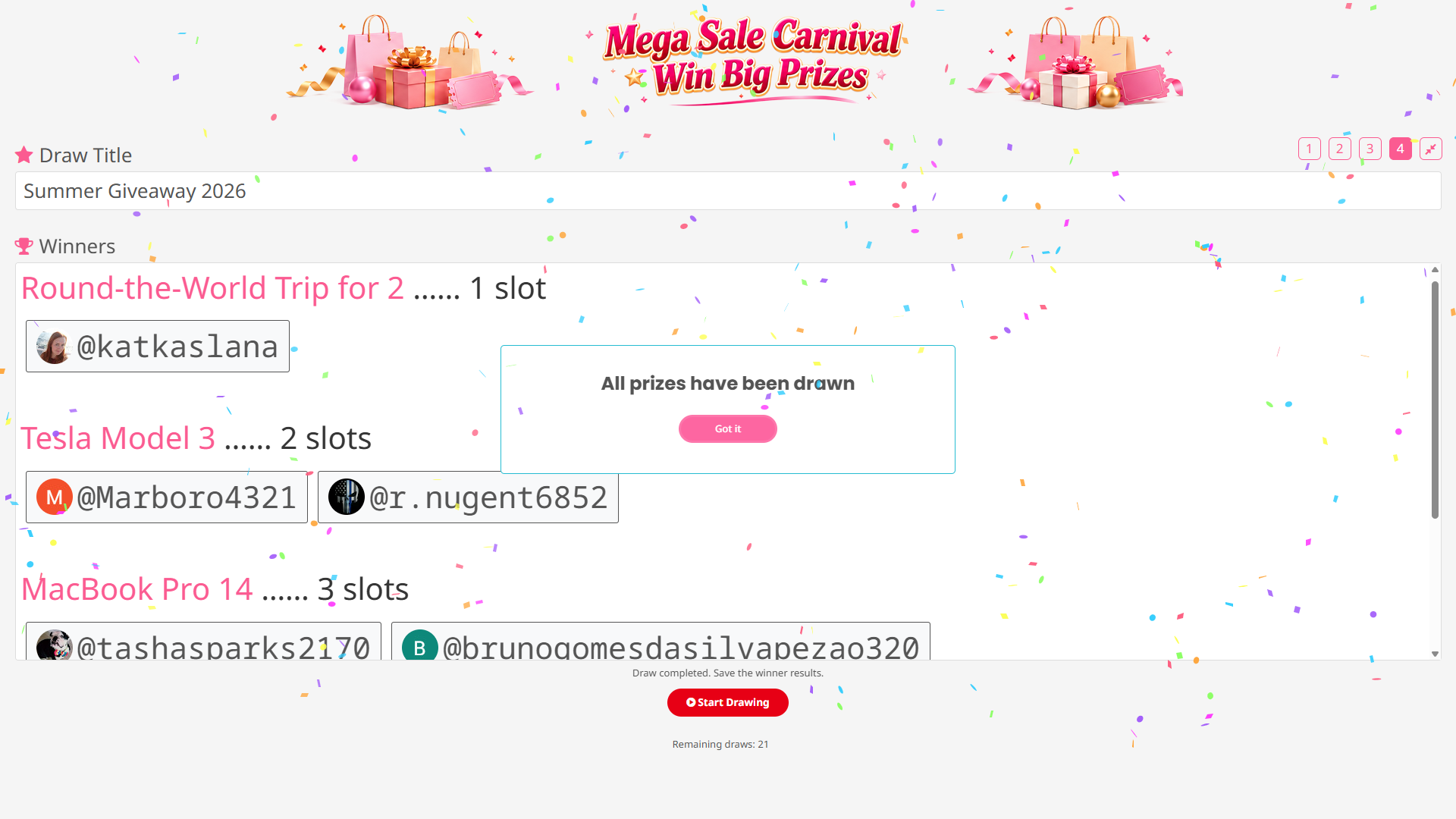This screenshot has height=819, width=1456.
Task: Click the Summer Giveaway 2026 title field
Action: click(728, 191)
